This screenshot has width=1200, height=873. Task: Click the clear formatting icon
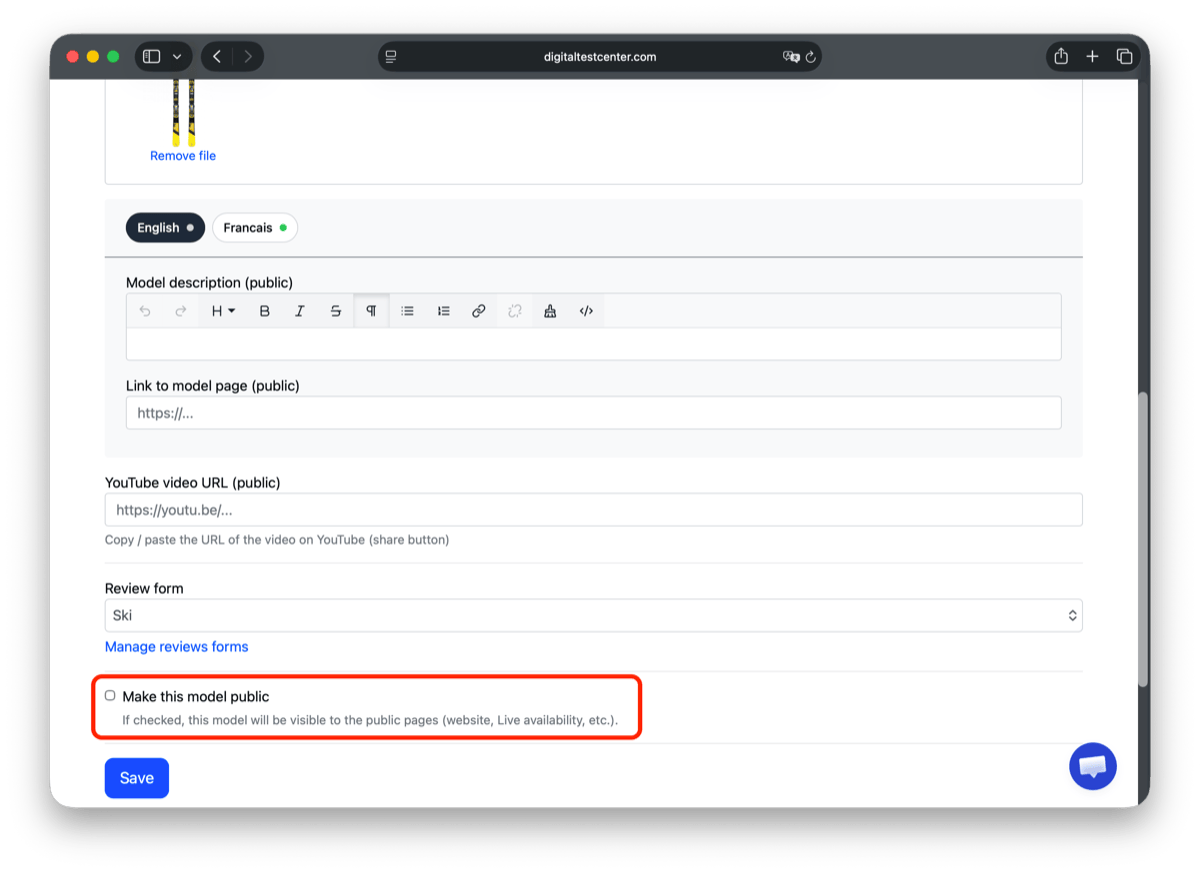coord(550,311)
